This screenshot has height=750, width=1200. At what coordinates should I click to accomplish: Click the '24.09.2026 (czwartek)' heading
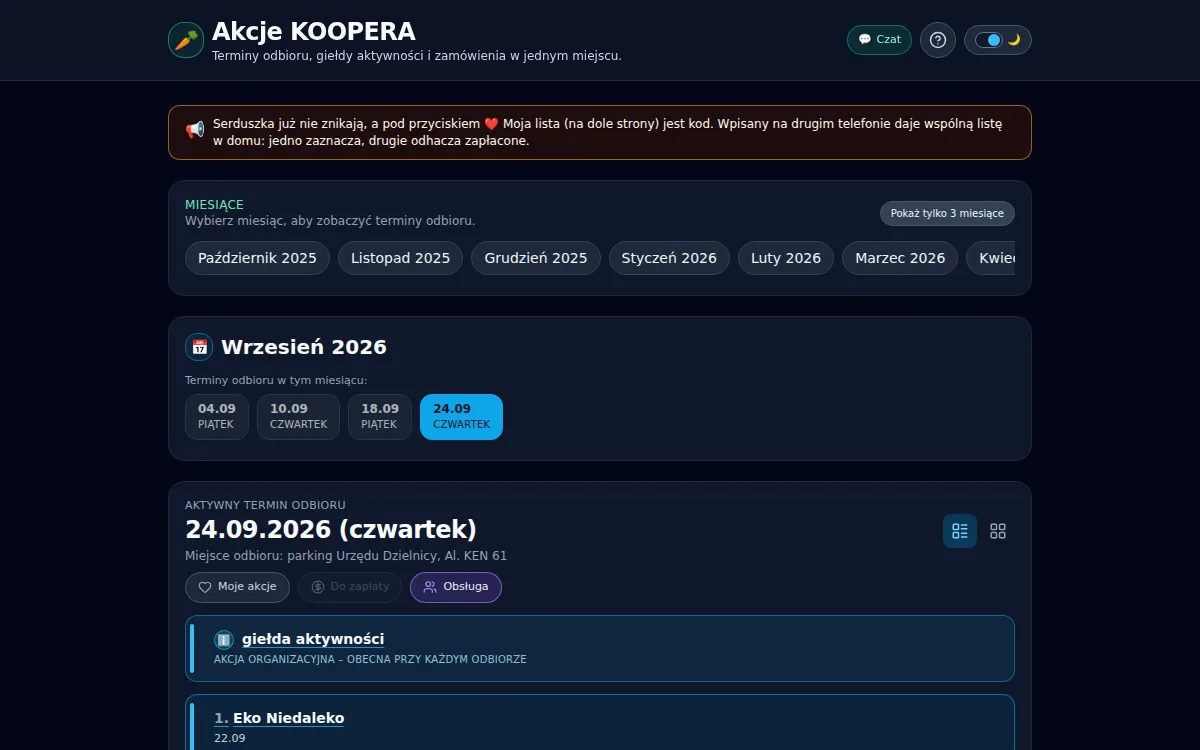(x=331, y=529)
